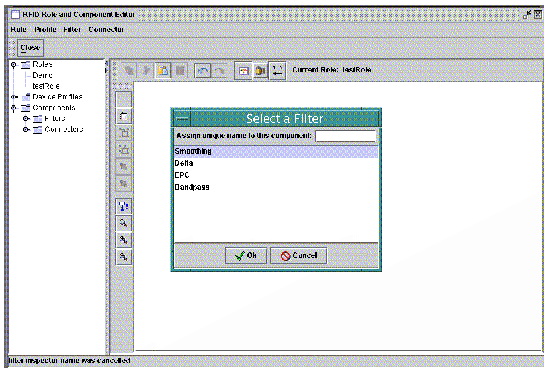The image size is (549, 374).
Task: Collapse the Roles tree node
Action: click(x=14, y=65)
